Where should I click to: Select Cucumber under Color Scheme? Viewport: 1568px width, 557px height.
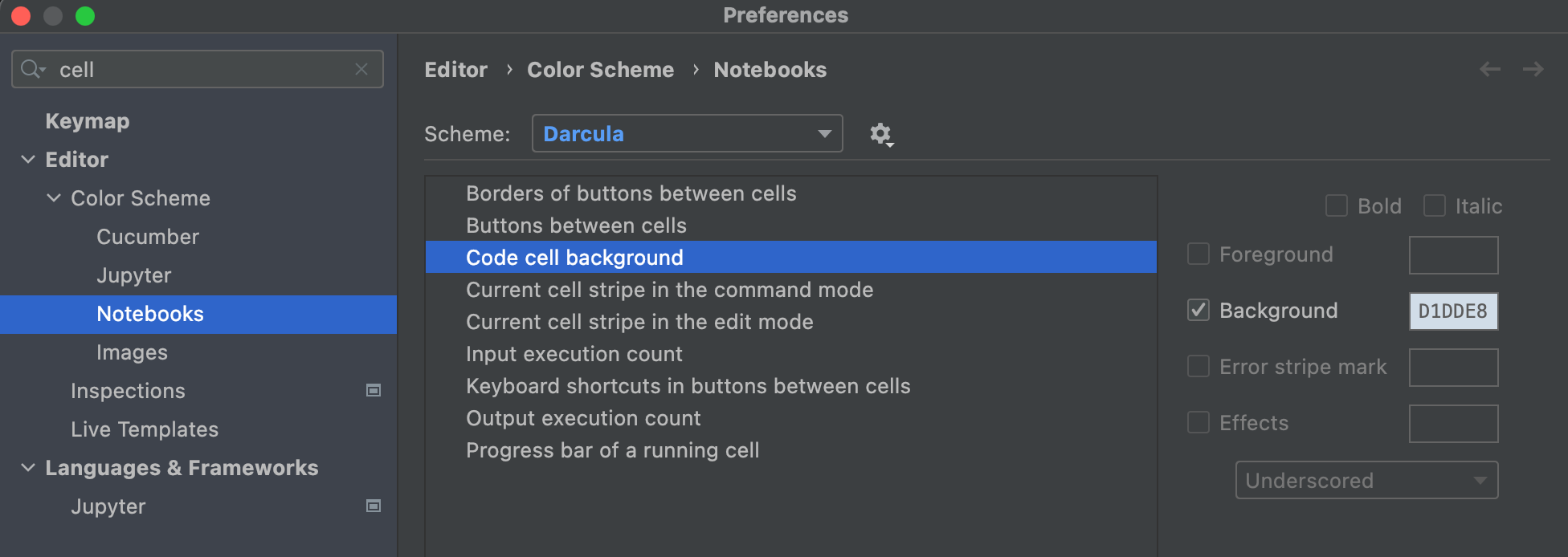[148, 237]
